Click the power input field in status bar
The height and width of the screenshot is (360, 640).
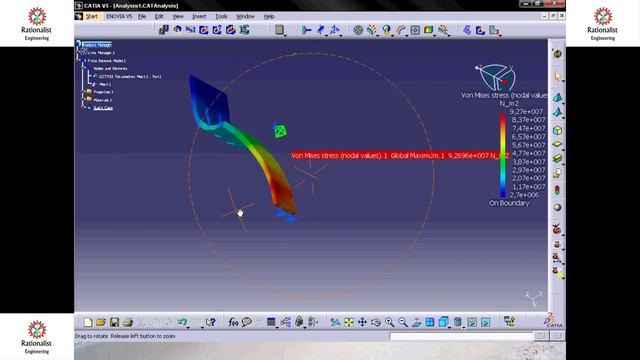pyautogui.click(x=462, y=336)
